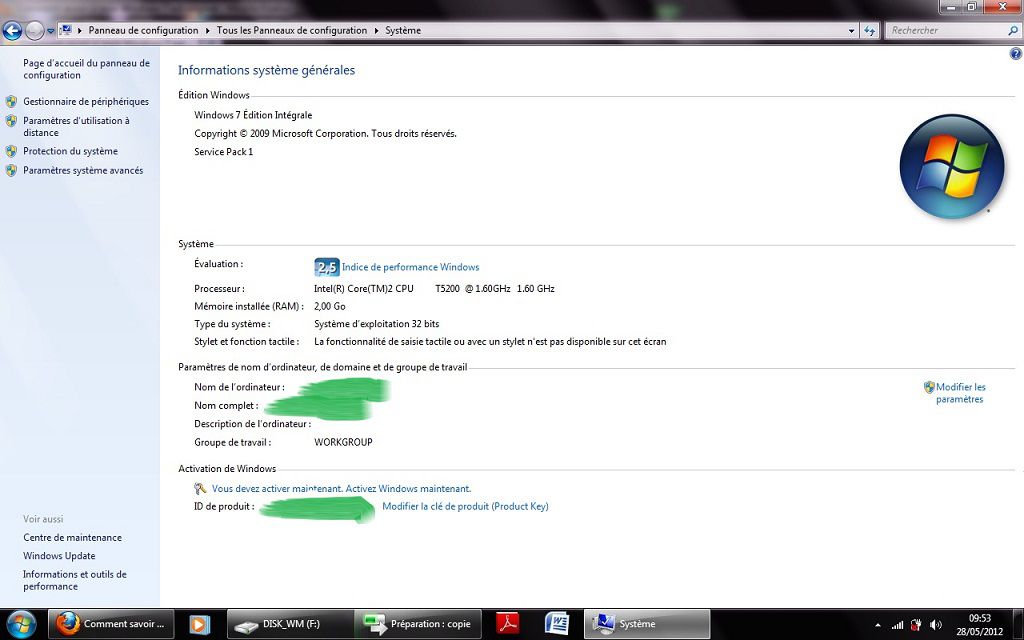Open Adobe Reader taskbar icon
The height and width of the screenshot is (640, 1024).
pyautogui.click(x=509, y=624)
